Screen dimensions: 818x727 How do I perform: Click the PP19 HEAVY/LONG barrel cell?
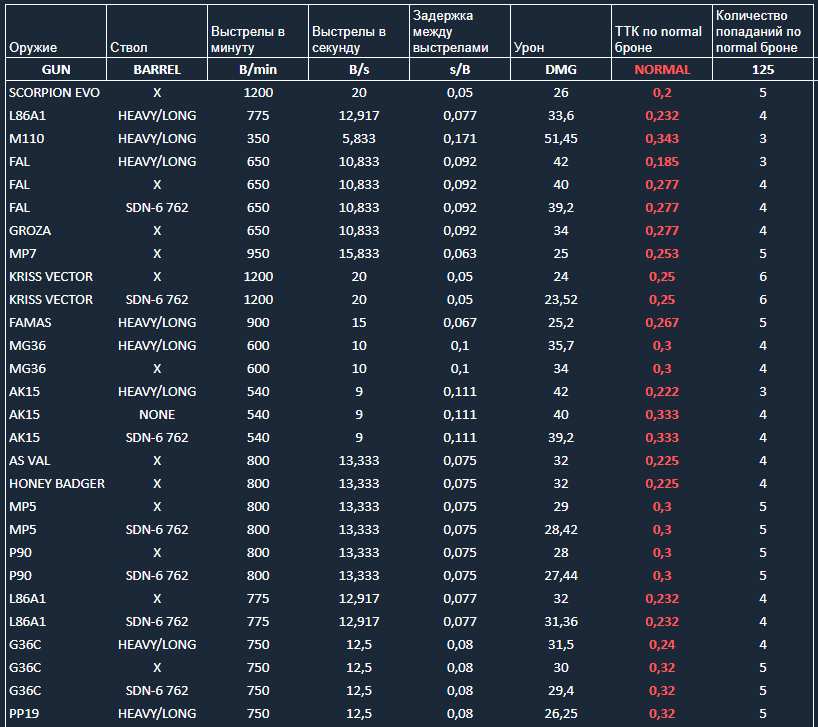(157, 714)
